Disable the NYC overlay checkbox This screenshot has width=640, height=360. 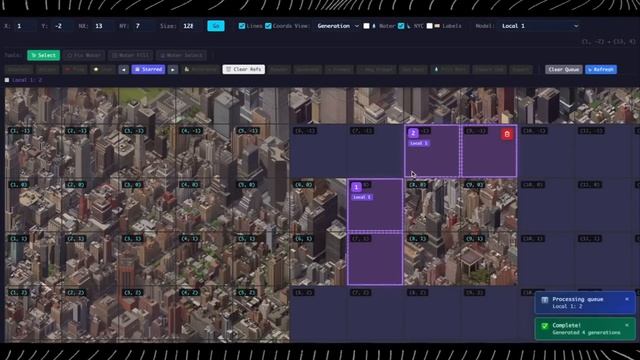[x=401, y=26]
